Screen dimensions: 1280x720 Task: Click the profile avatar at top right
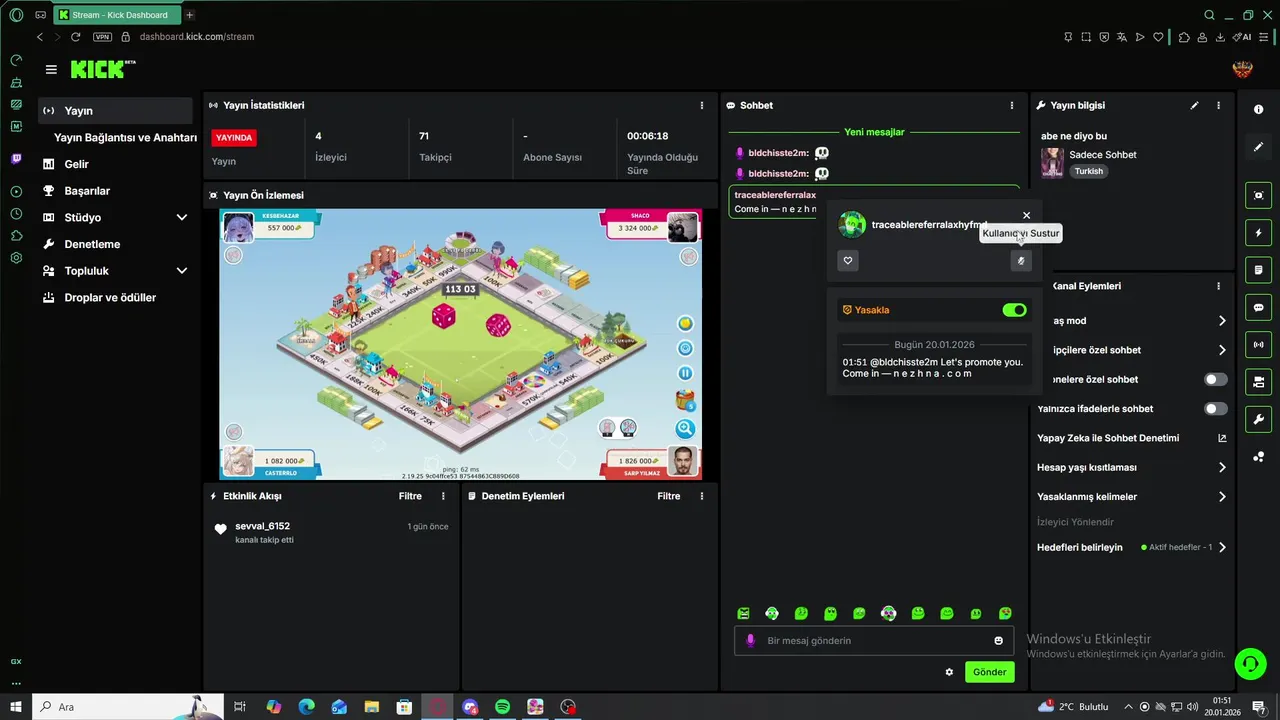point(1242,70)
